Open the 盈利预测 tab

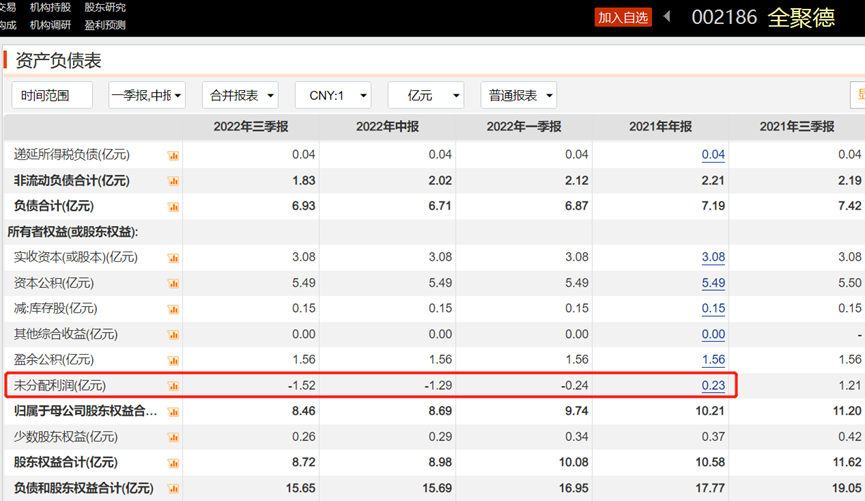click(105, 25)
